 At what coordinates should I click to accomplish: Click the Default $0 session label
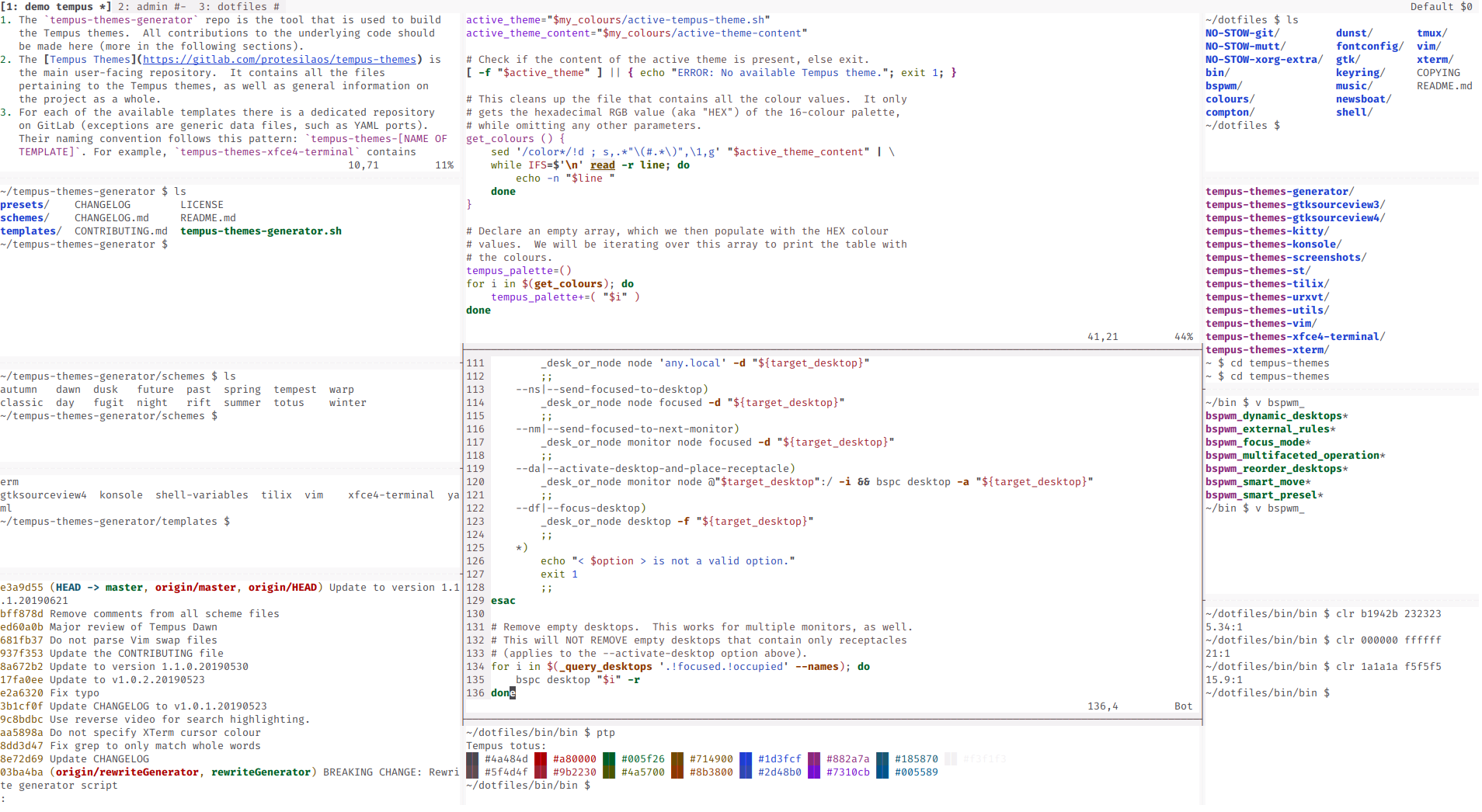pyautogui.click(x=1442, y=6)
